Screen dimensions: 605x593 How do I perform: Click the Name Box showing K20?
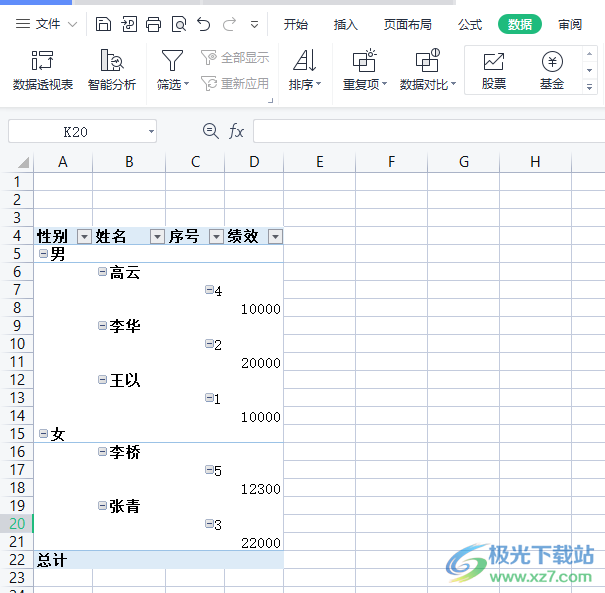tap(76, 132)
